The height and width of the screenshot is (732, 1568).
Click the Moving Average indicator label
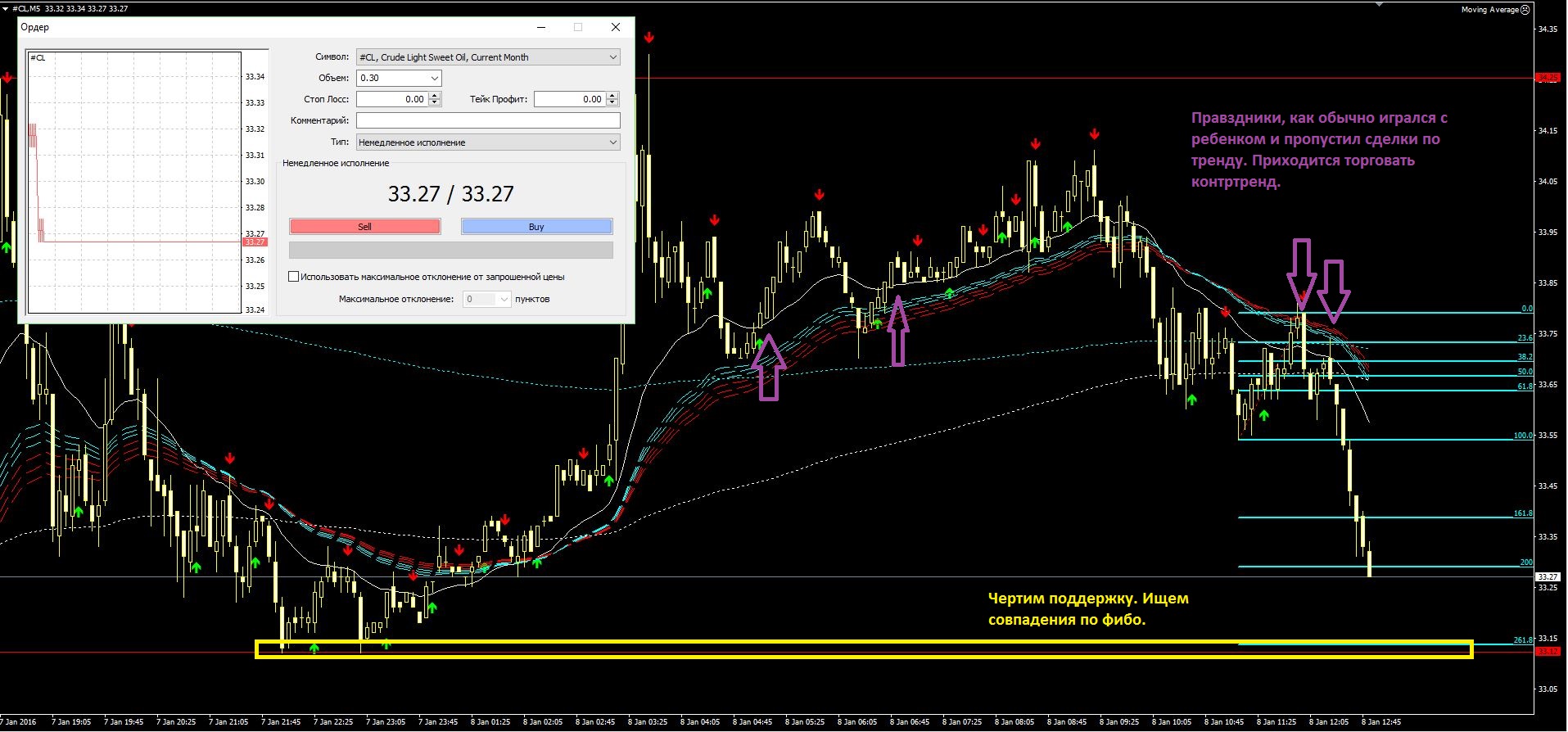pos(1489,10)
